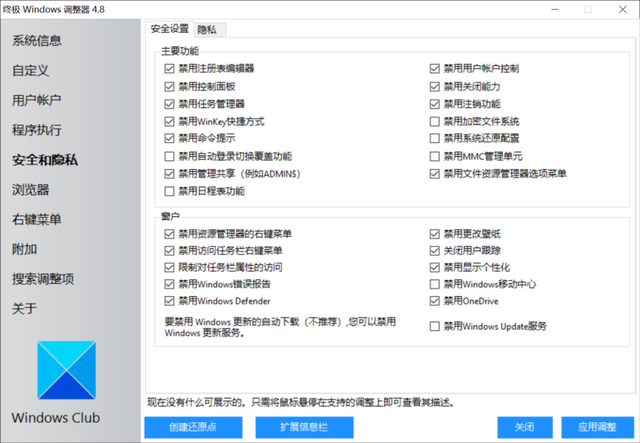Uncheck 禁用WinKey快捷方式

pos(169,121)
